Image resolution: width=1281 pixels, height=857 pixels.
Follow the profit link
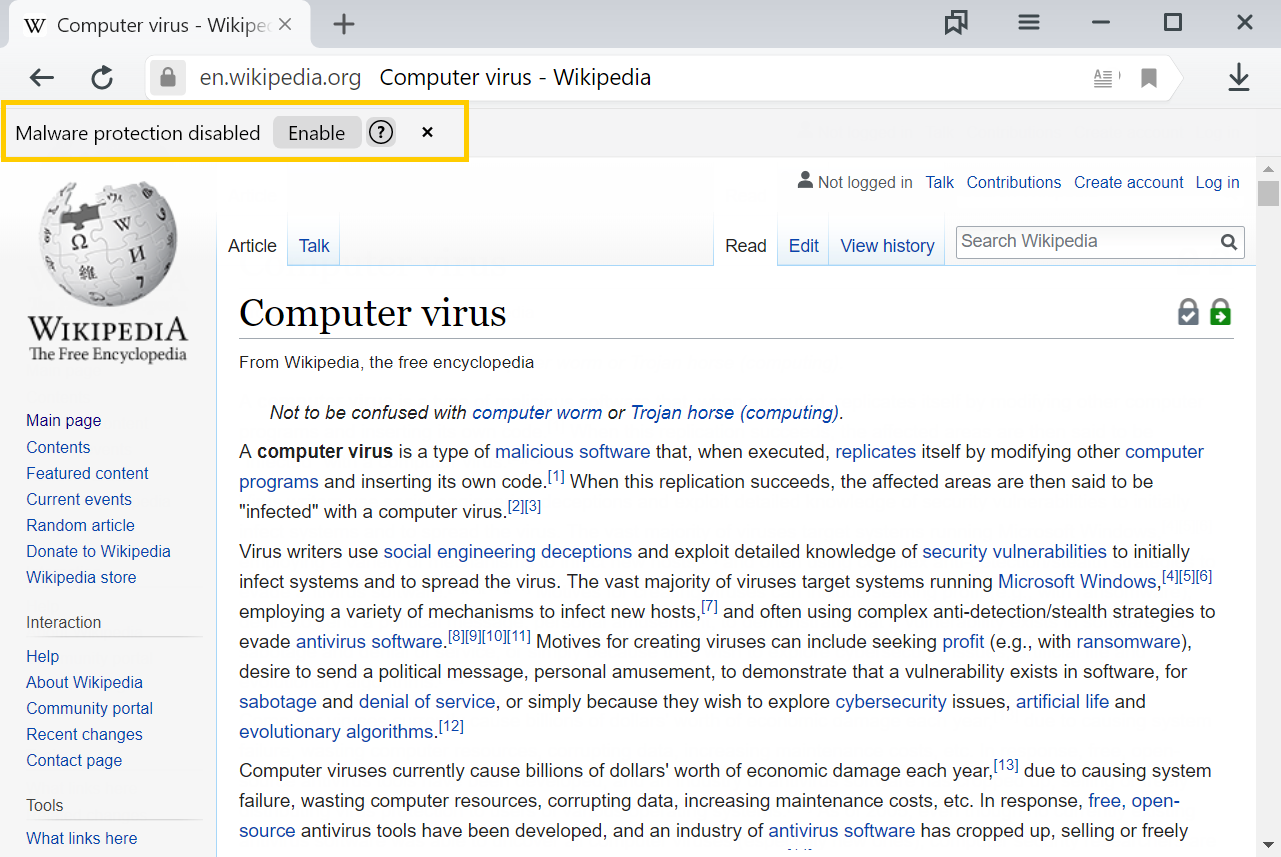coord(963,642)
